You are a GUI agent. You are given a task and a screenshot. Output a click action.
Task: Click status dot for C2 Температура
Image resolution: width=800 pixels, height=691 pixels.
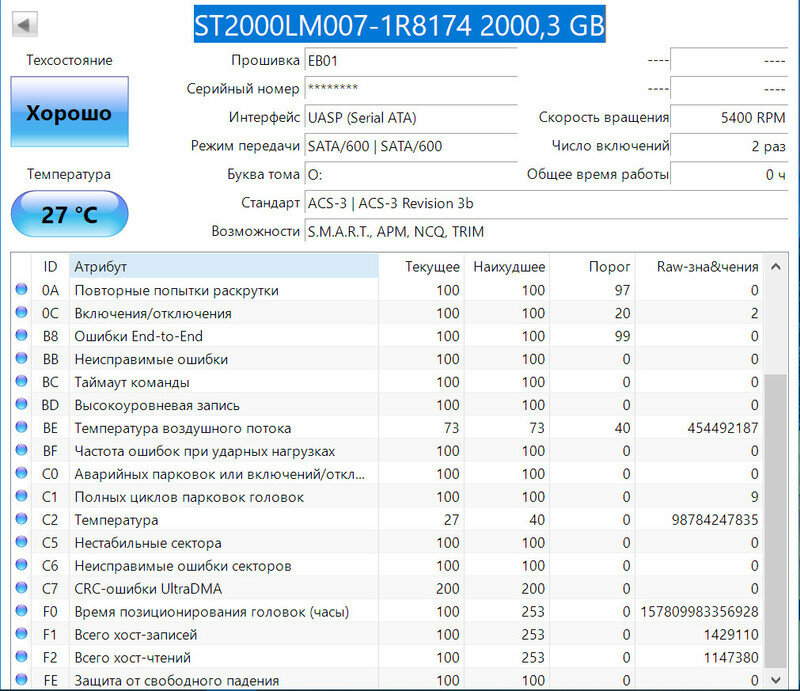point(21,519)
